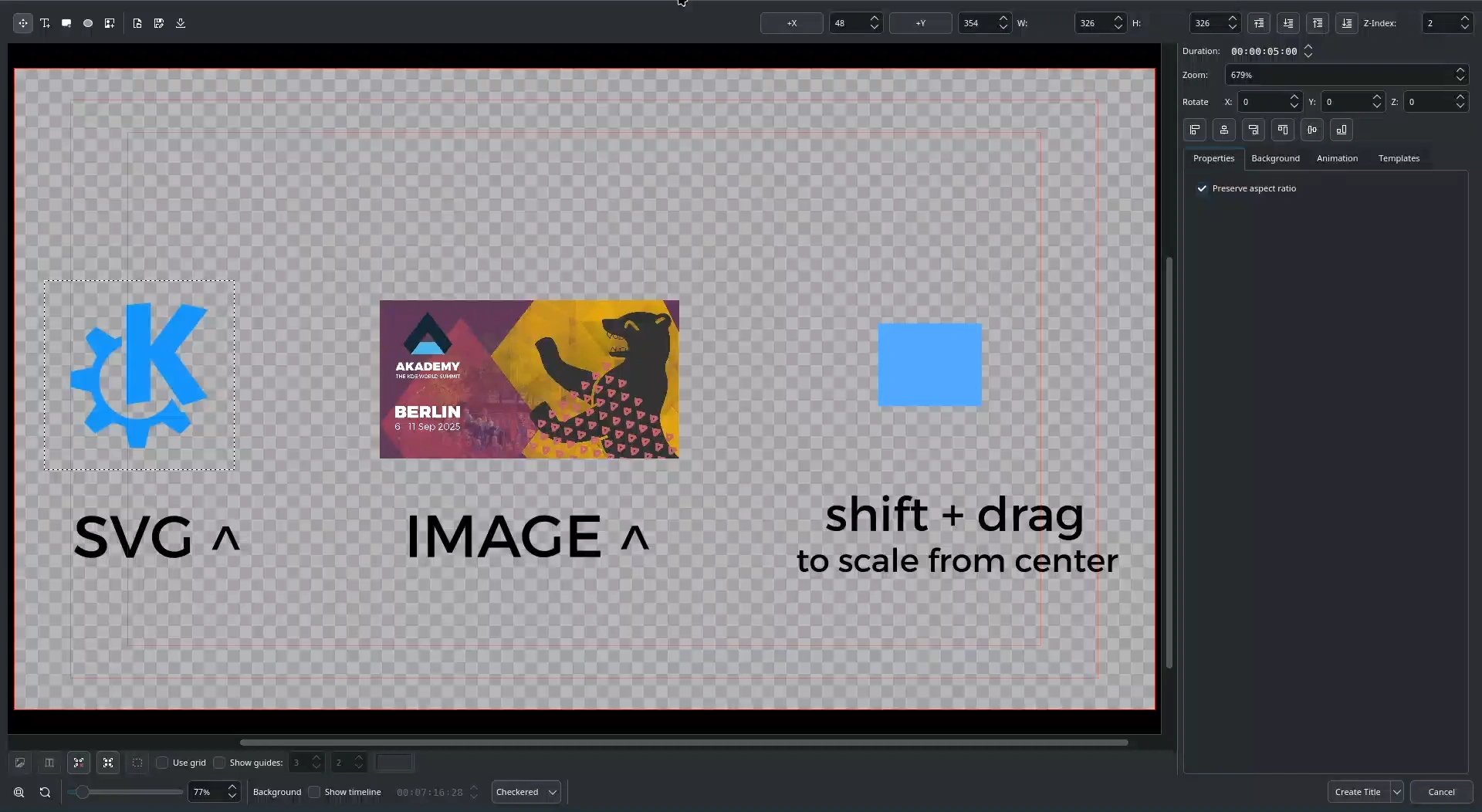Click the Z-Index value stepper
Viewport: 1482px width, 812px height.
pos(1465,23)
